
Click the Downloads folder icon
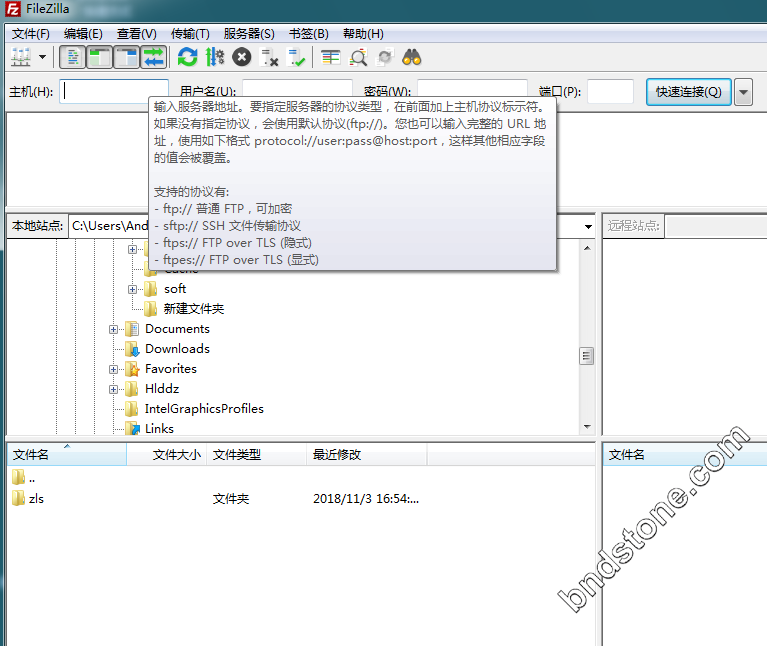(x=132, y=349)
